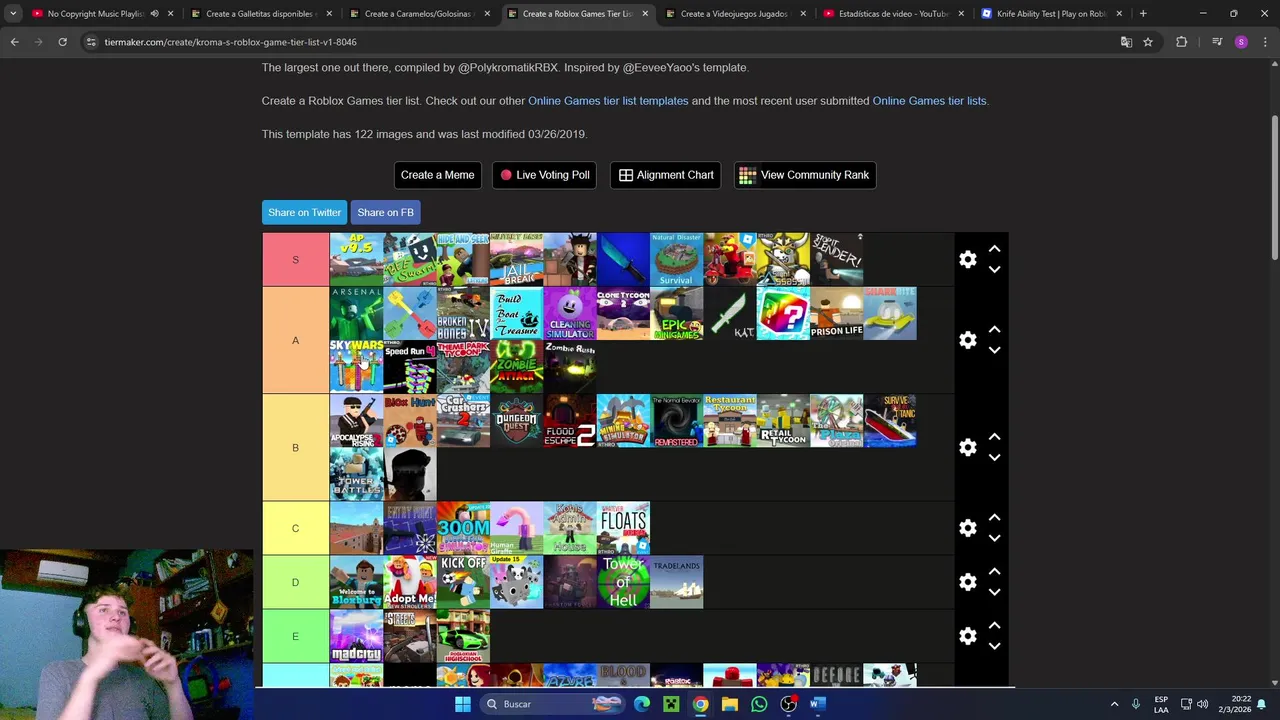Switch to Create a Videojuegos Jugados tab

coord(735,14)
